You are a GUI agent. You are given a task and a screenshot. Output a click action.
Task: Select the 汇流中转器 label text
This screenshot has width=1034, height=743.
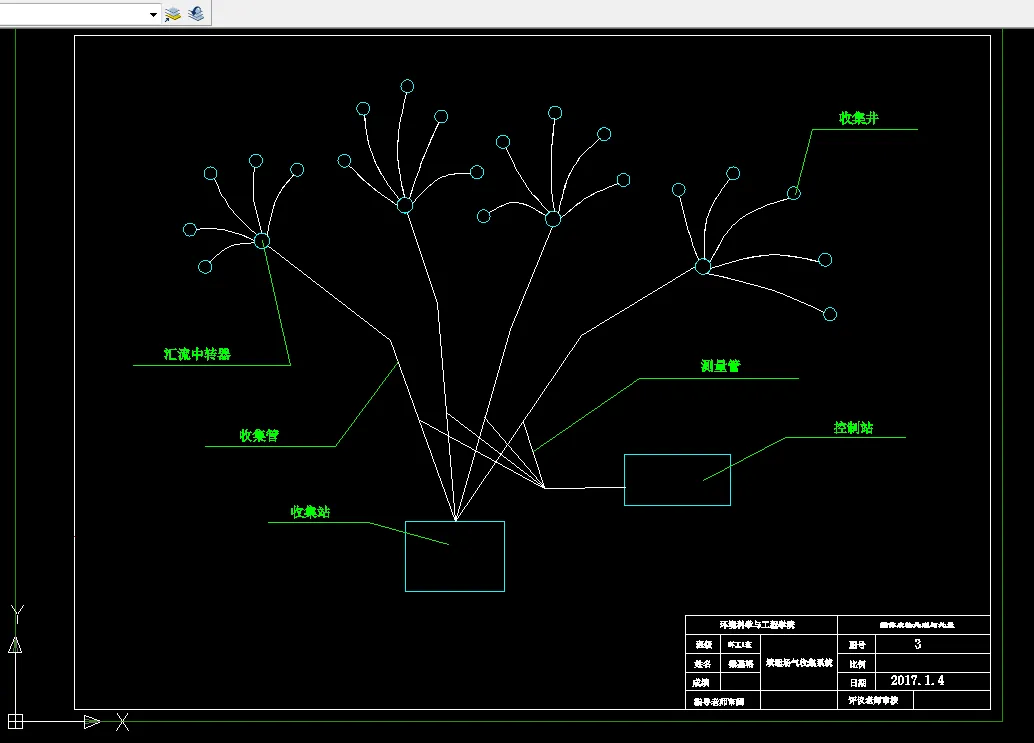[197, 354]
